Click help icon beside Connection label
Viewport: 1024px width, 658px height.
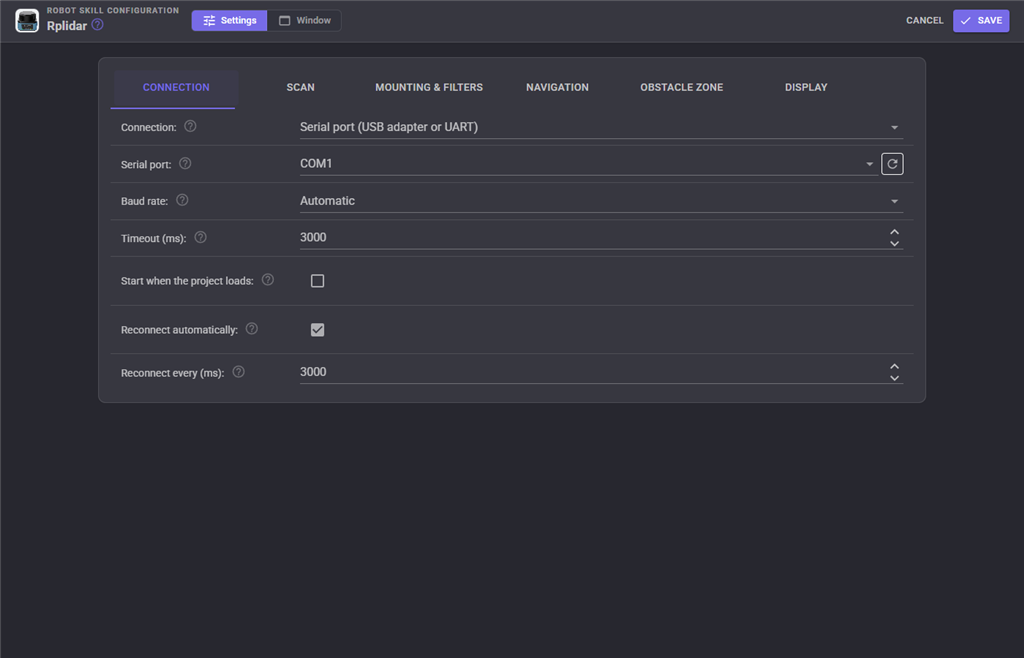tap(190, 126)
